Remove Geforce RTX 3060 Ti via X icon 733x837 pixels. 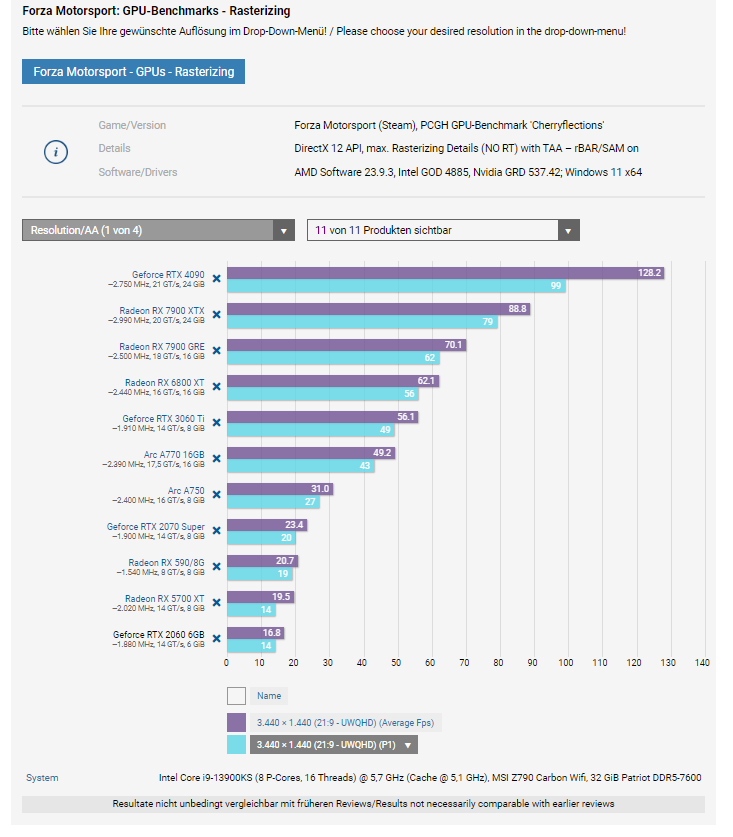click(216, 423)
